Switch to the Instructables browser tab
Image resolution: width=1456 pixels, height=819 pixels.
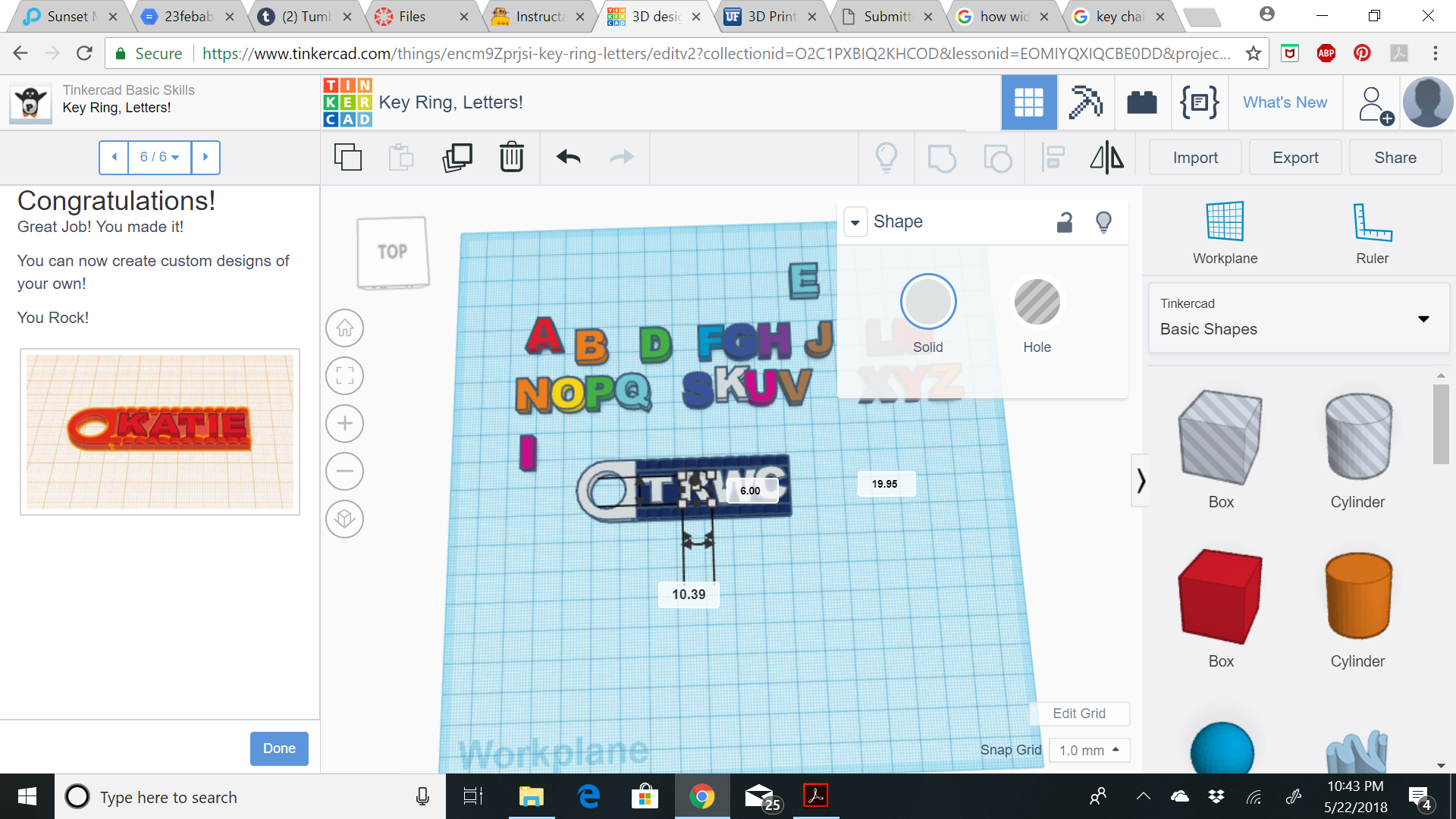click(x=540, y=16)
